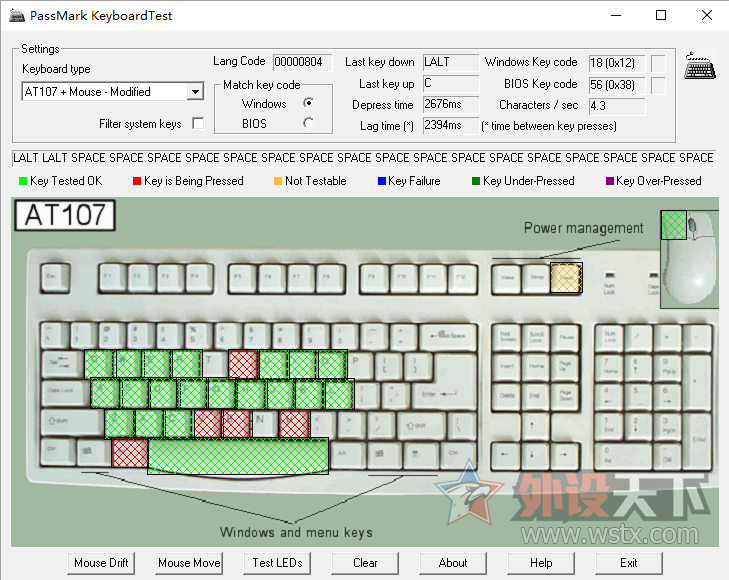Click the Pause key
Viewport: 729px width, 580px height.
(565, 337)
